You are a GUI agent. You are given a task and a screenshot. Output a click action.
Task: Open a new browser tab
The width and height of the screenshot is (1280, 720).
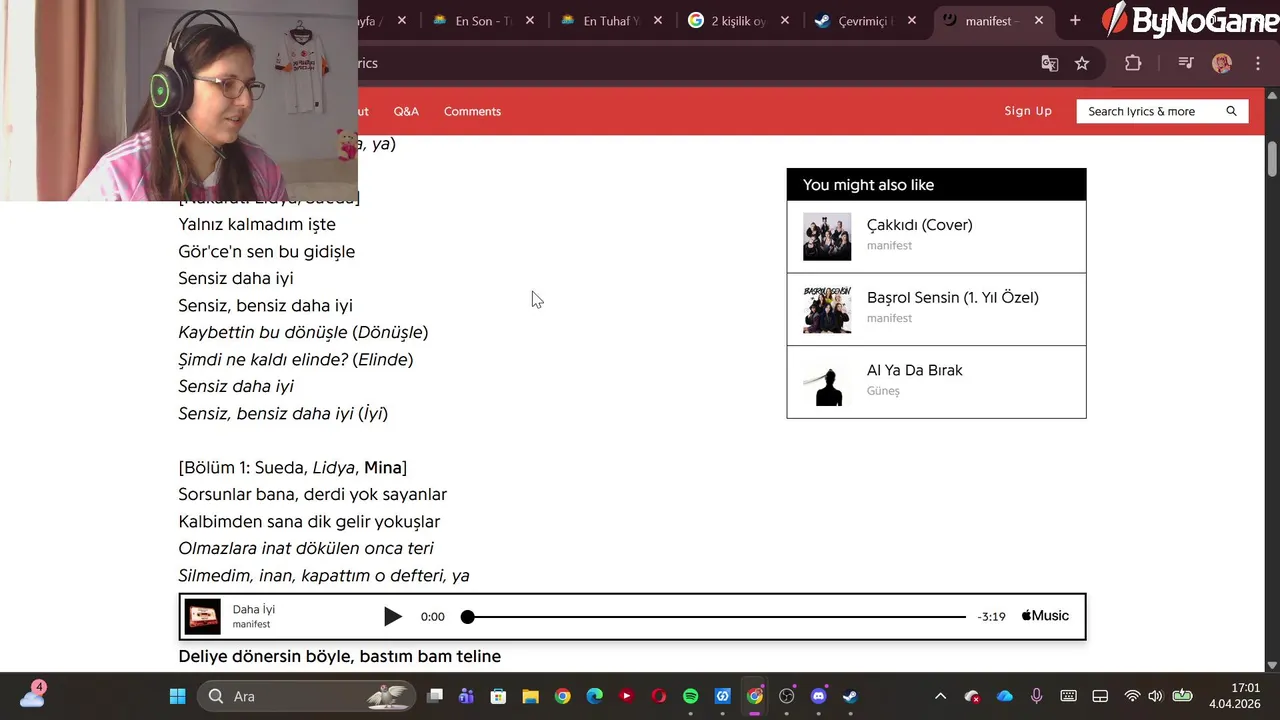[x=1075, y=20]
